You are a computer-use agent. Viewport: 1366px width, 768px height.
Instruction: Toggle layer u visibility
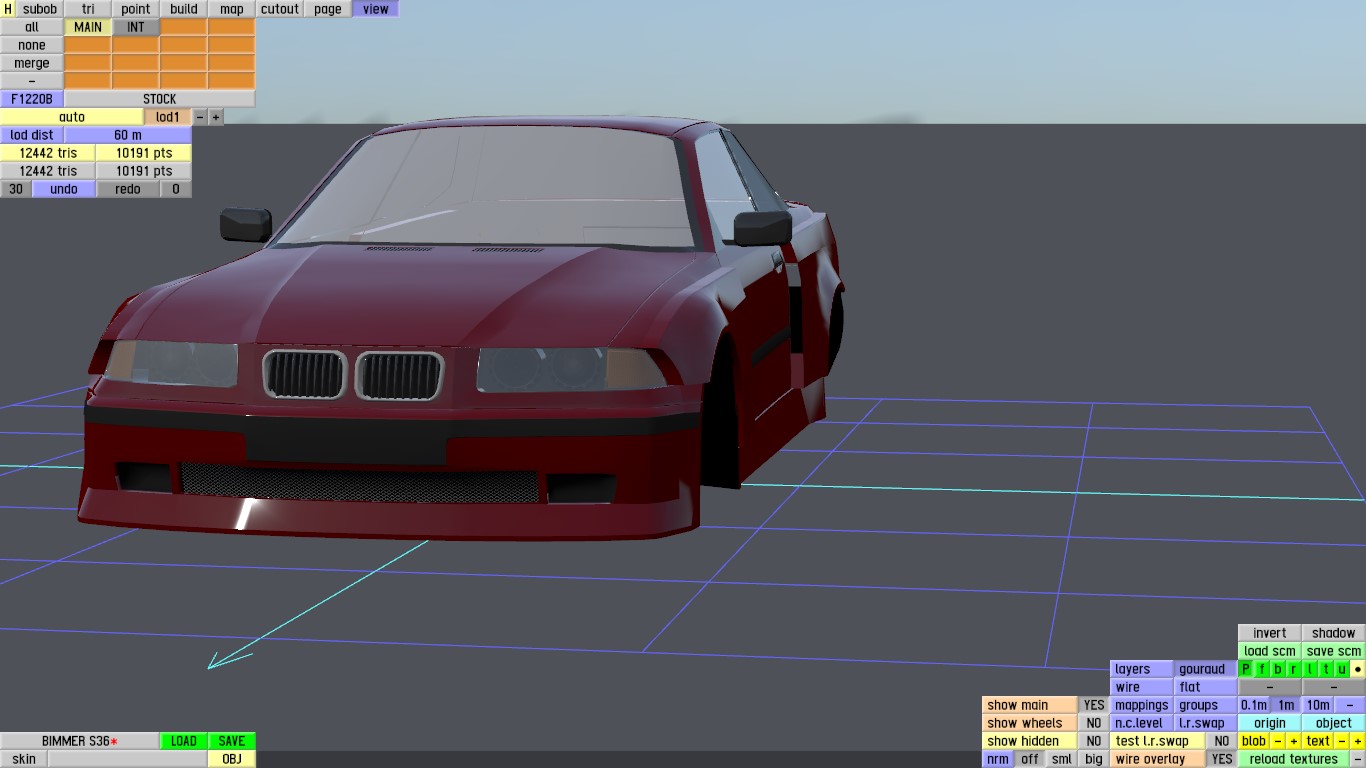coord(1342,669)
